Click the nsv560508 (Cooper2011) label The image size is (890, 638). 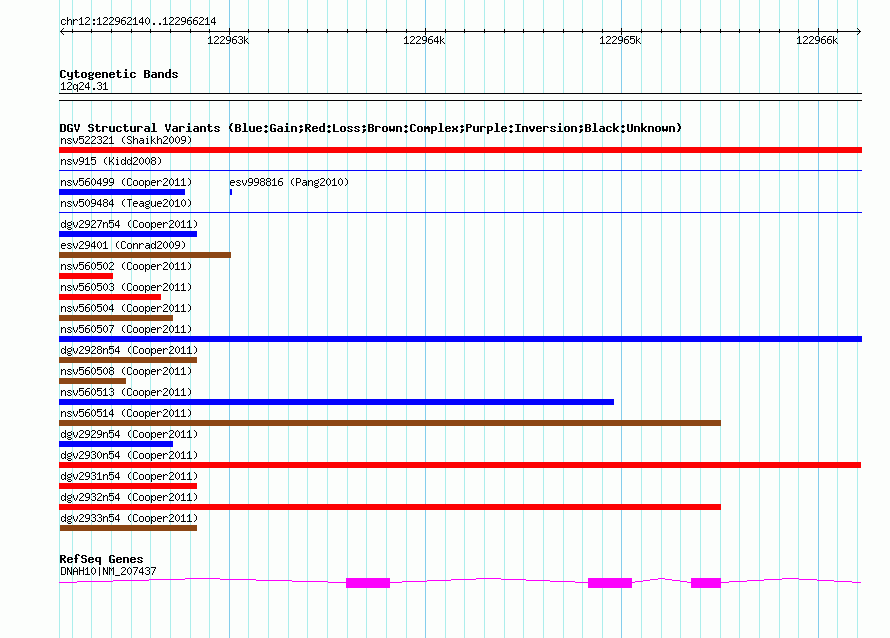pos(126,371)
